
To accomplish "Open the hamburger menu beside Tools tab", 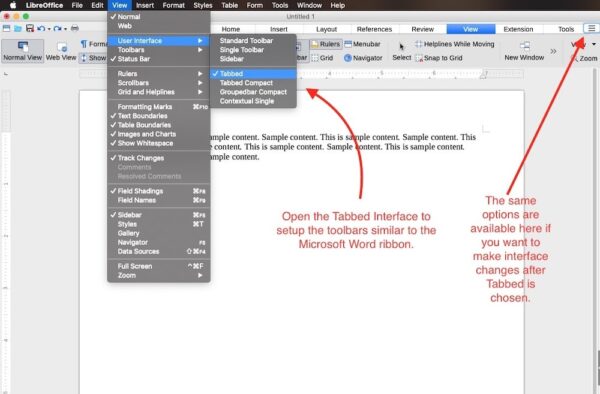I will [x=591, y=28].
